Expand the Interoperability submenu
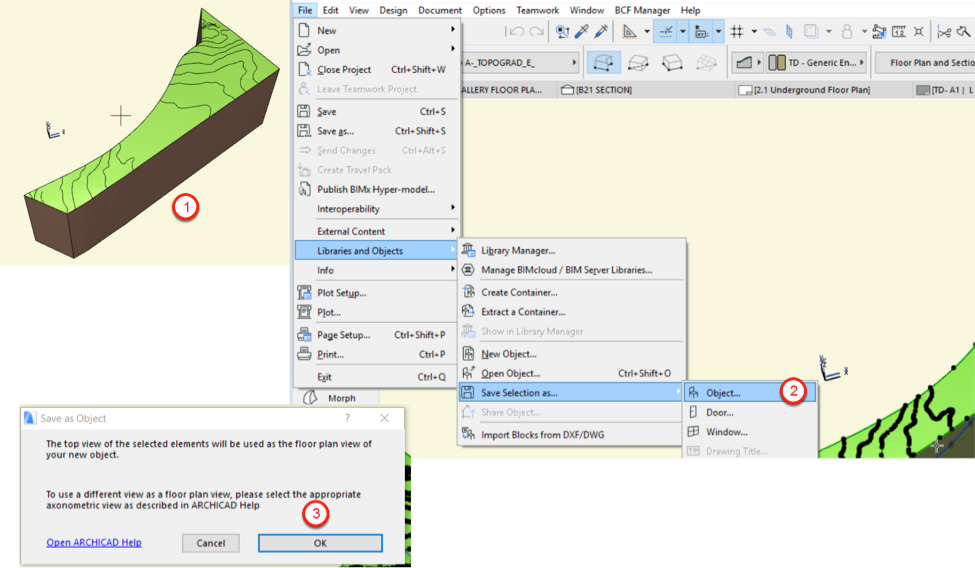Image resolution: width=975 pixels, height=568 pixels. pyautogui.click(x=377, y=208)
